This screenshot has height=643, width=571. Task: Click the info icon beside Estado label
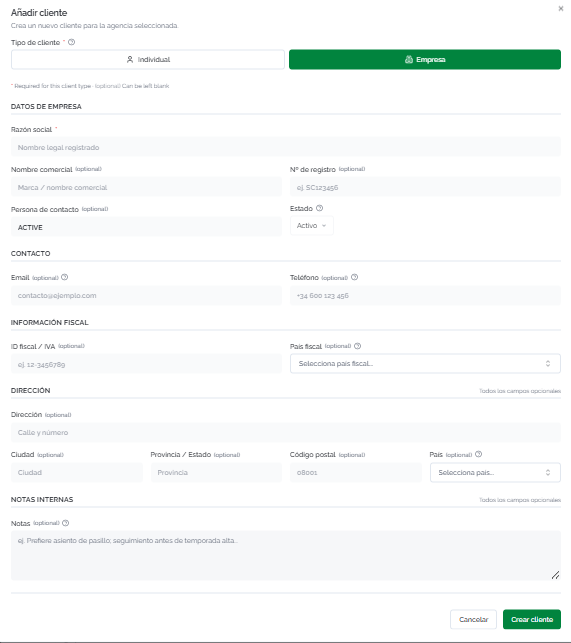coord(320,208)
